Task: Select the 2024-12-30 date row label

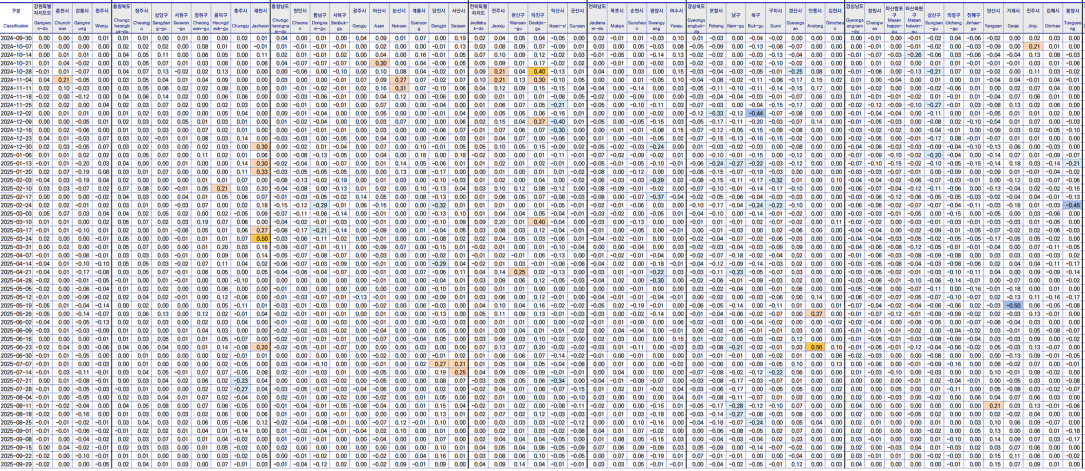Action: [x=16, y=147]
